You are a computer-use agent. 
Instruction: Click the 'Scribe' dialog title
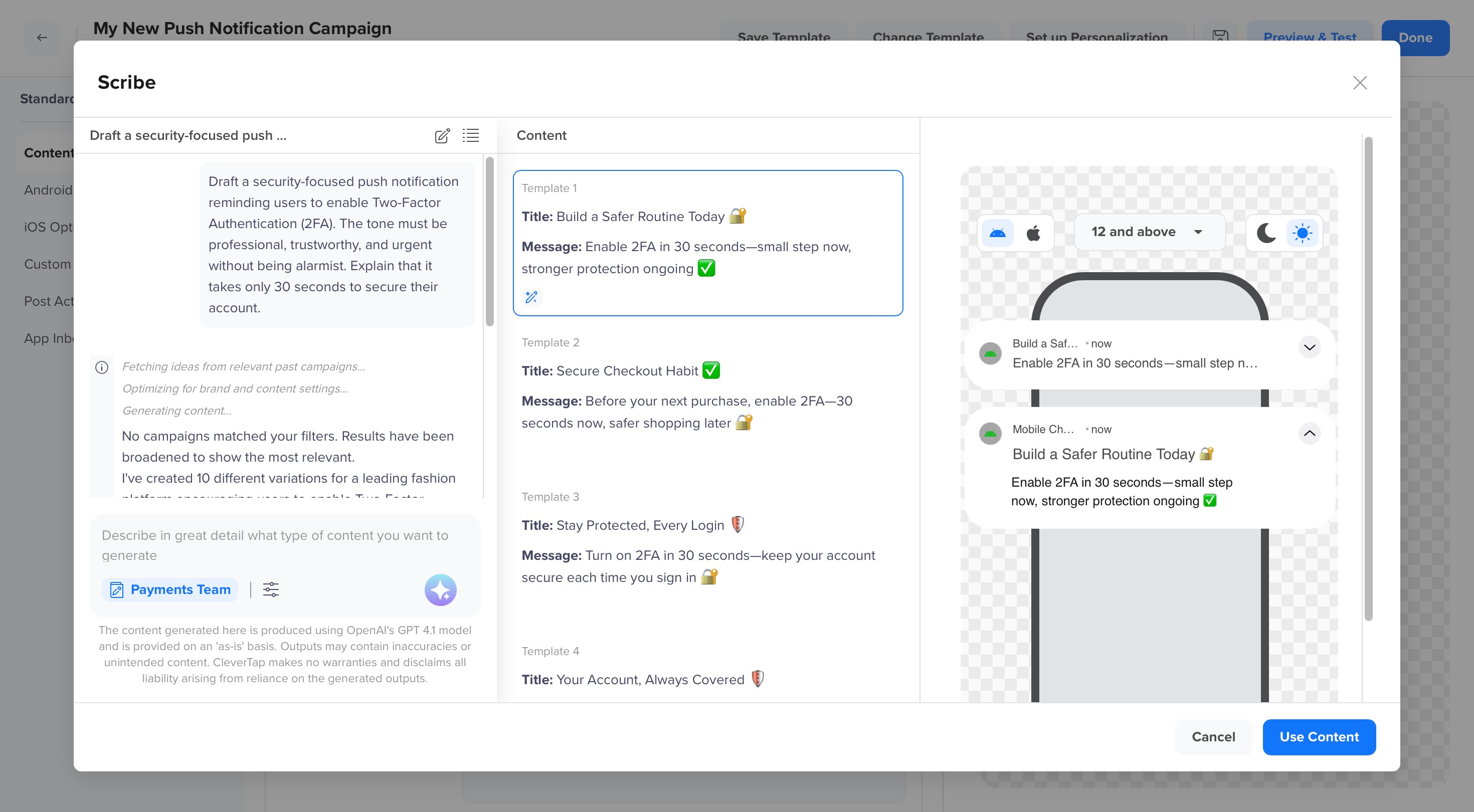126,82
